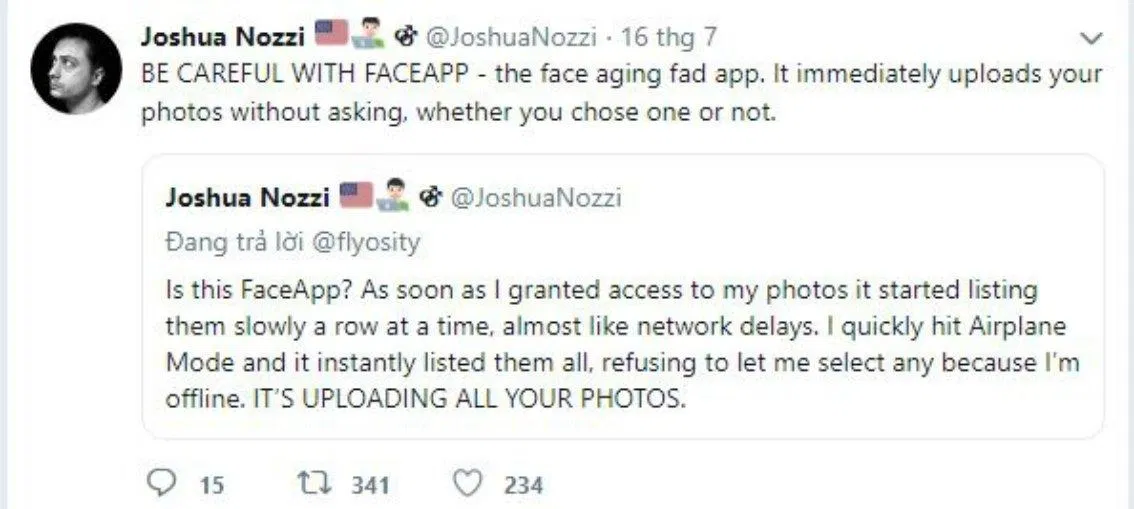Viewport: 1134px width, 509px height.
Task: Click the 234 likes count
Action: [x=523, y=486]
